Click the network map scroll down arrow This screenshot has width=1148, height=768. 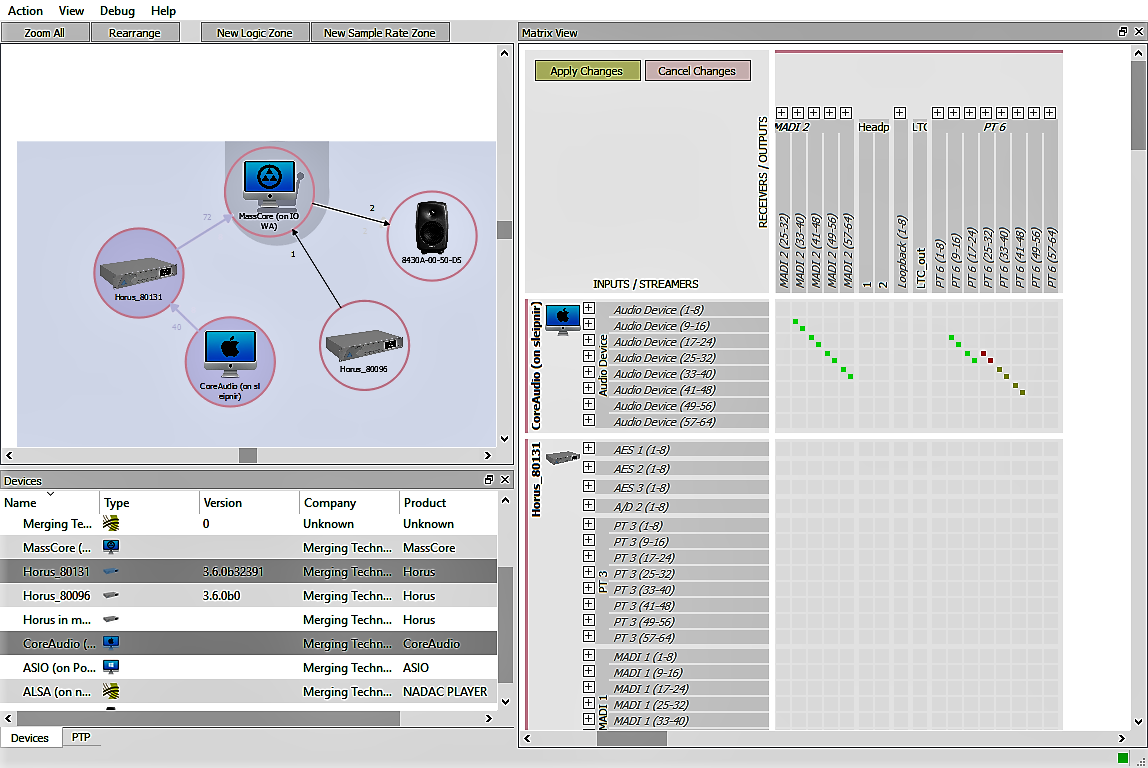504,439
